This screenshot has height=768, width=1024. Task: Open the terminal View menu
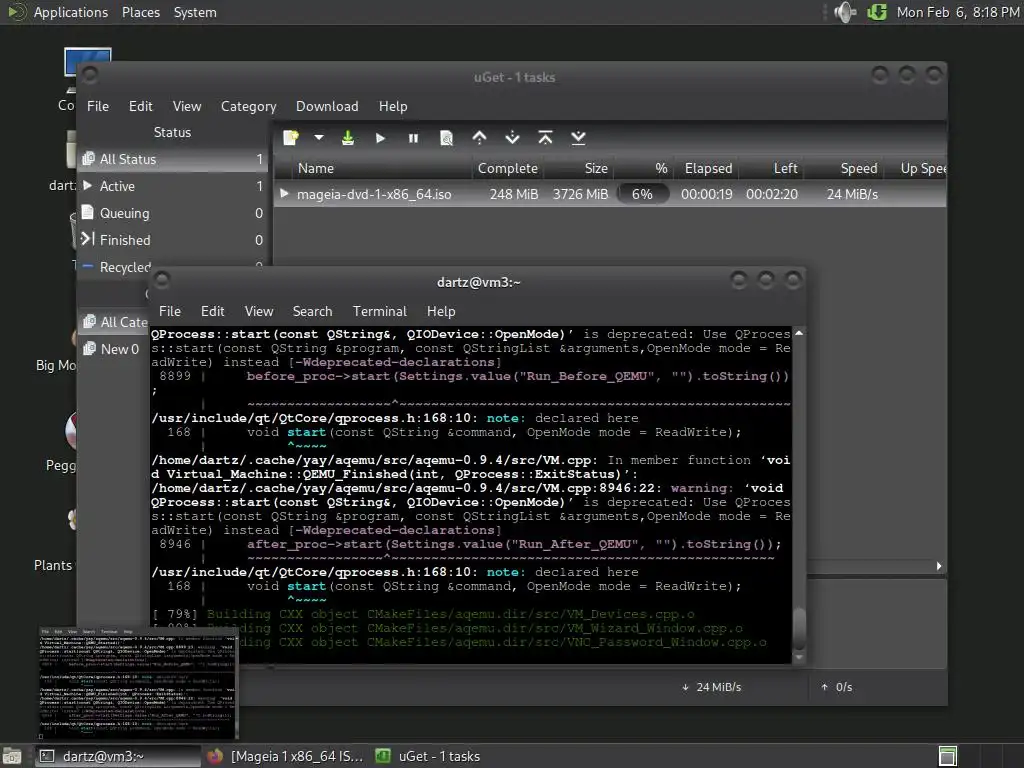pyautogui.click(x=259, y=312)
